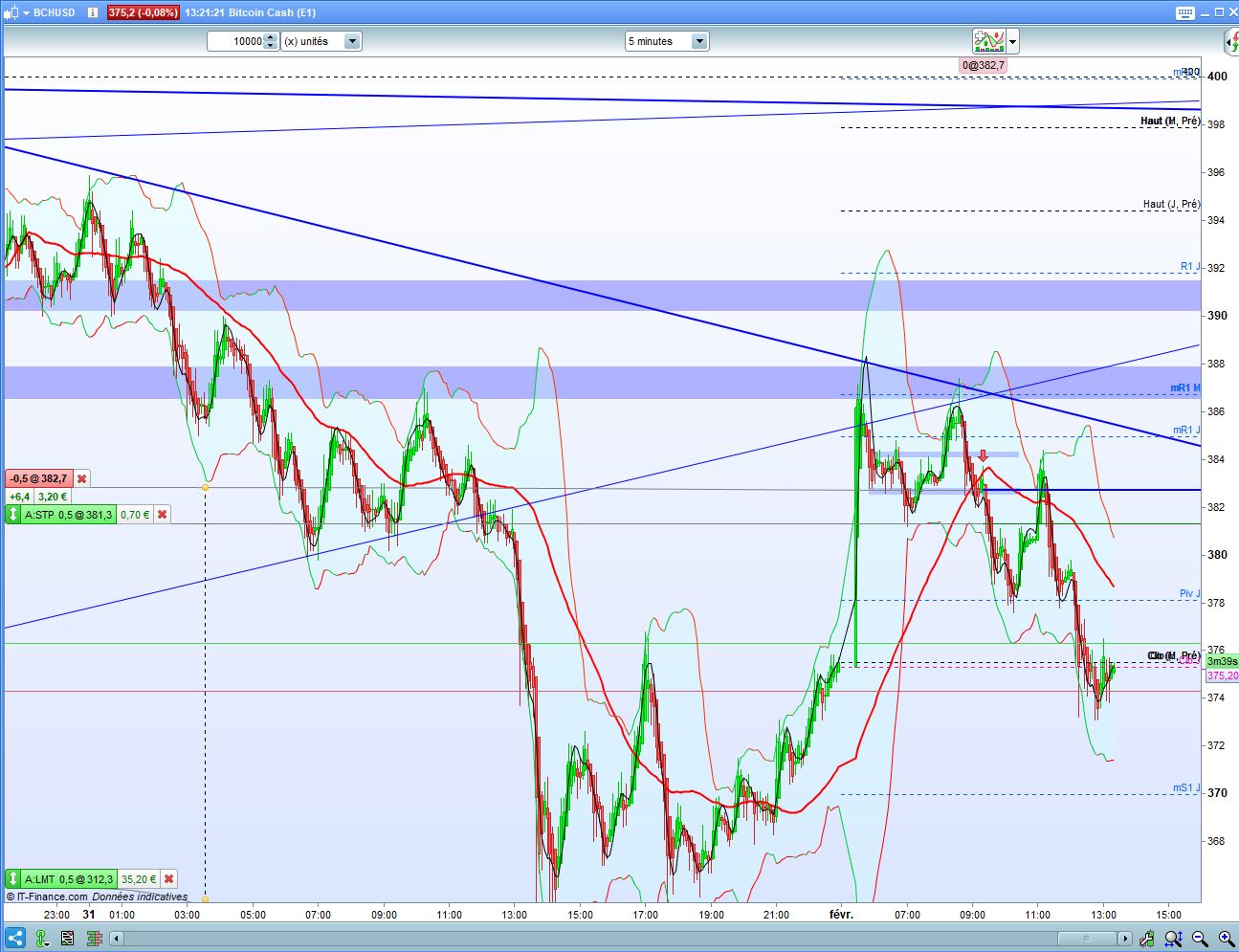Click the Haut (J, Pré) level label
This screenshot has width=1239, height=952.
(x=1171, y=204)
